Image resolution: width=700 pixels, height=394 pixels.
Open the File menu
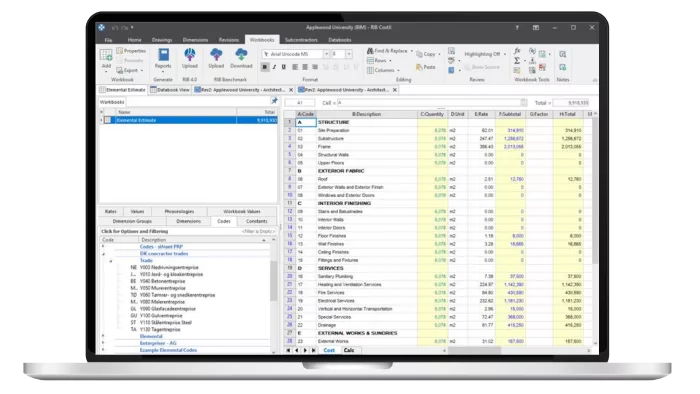(108, 40)
